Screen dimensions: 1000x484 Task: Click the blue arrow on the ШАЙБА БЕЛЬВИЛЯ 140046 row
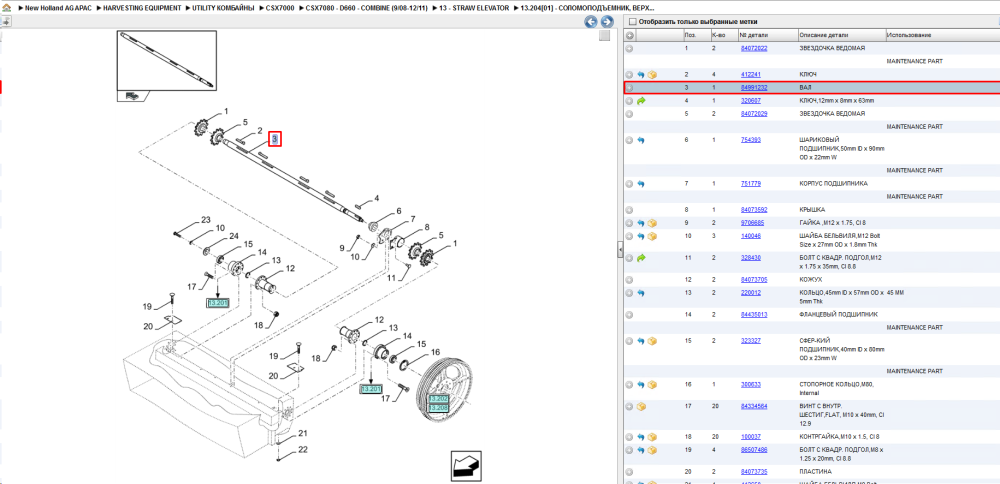pyautogui.click(x=641, y=236)
